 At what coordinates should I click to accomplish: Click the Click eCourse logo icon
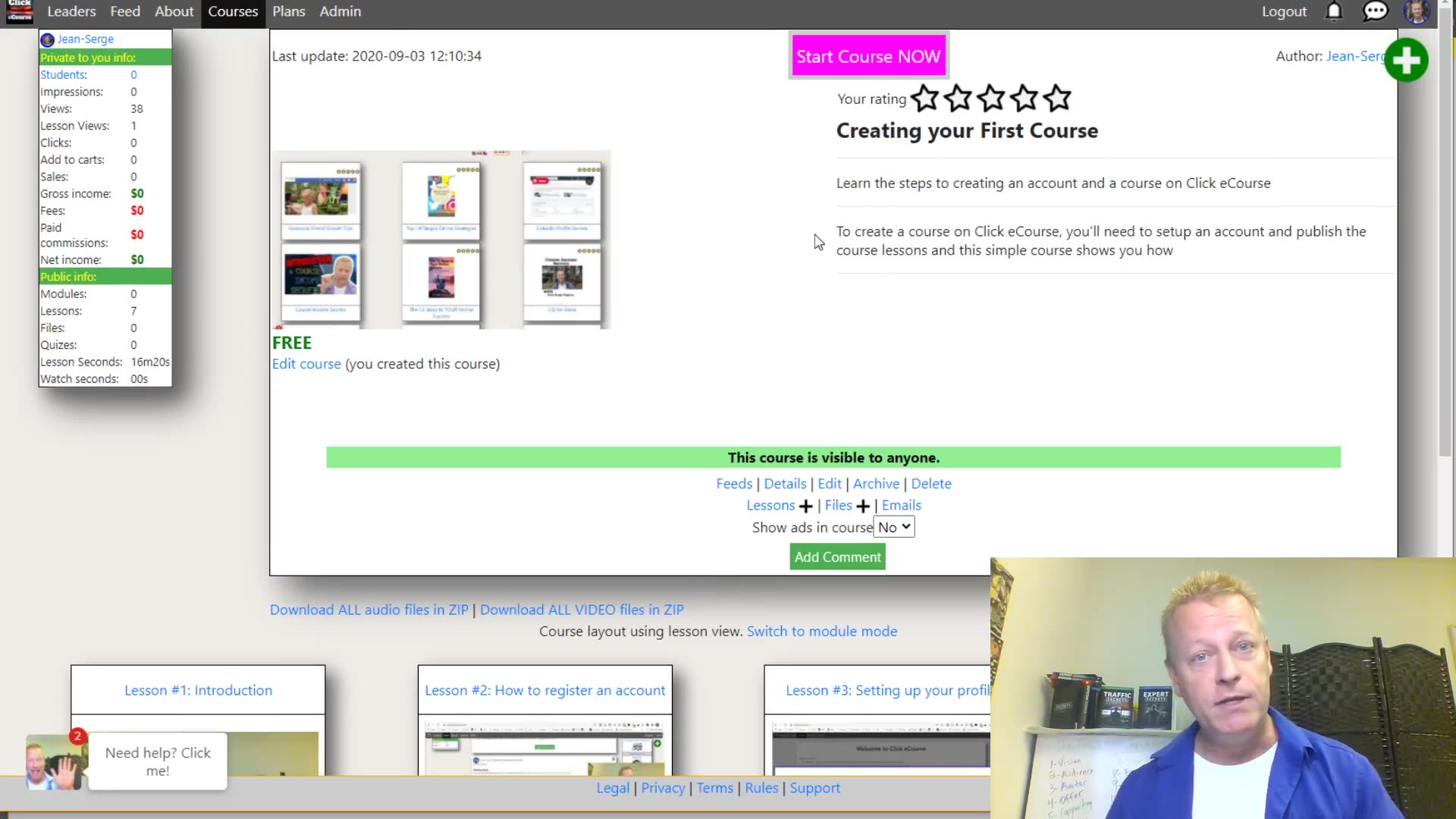point(20,11)
